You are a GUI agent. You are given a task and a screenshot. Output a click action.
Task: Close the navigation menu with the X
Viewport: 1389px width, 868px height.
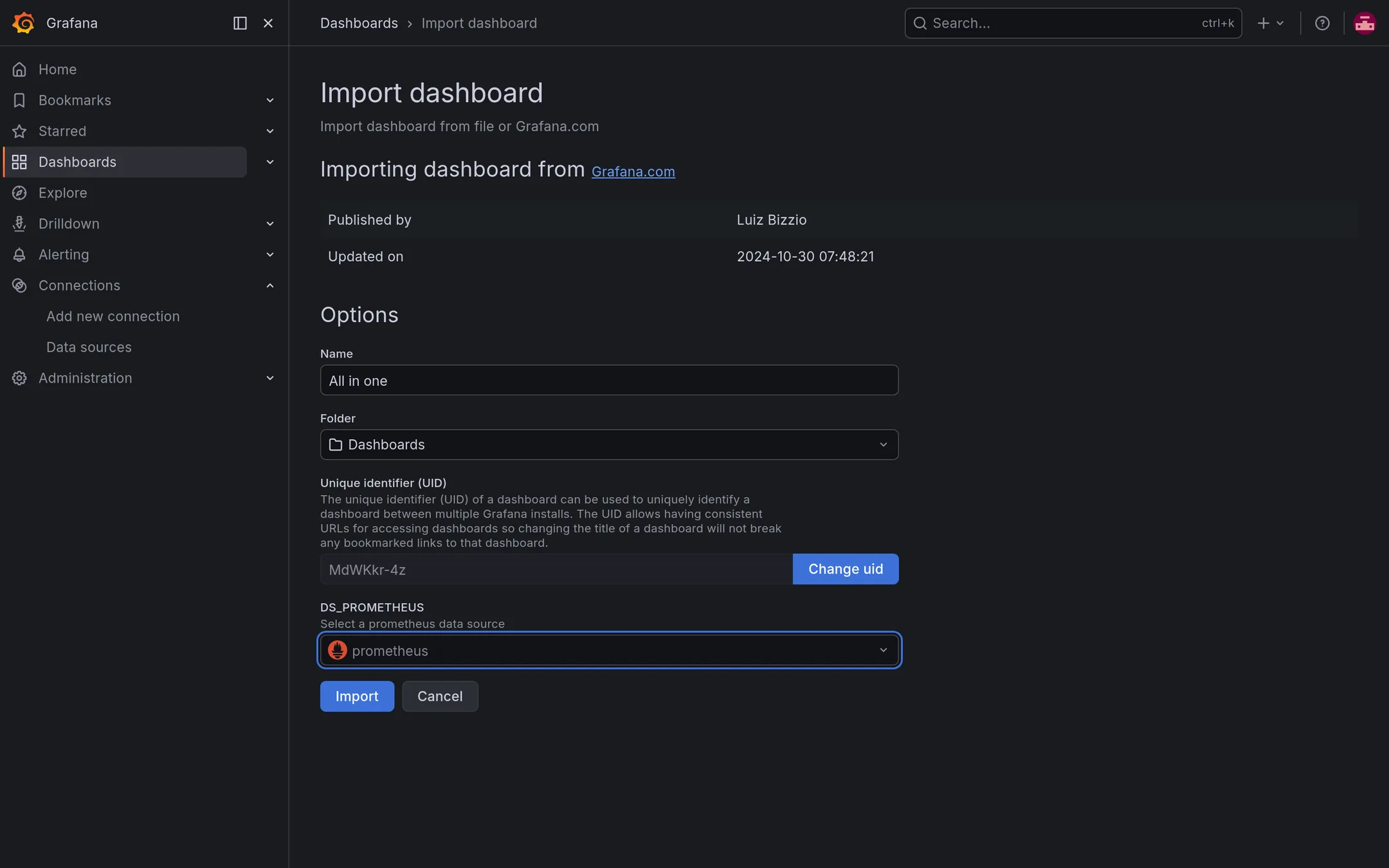(268, 23)
